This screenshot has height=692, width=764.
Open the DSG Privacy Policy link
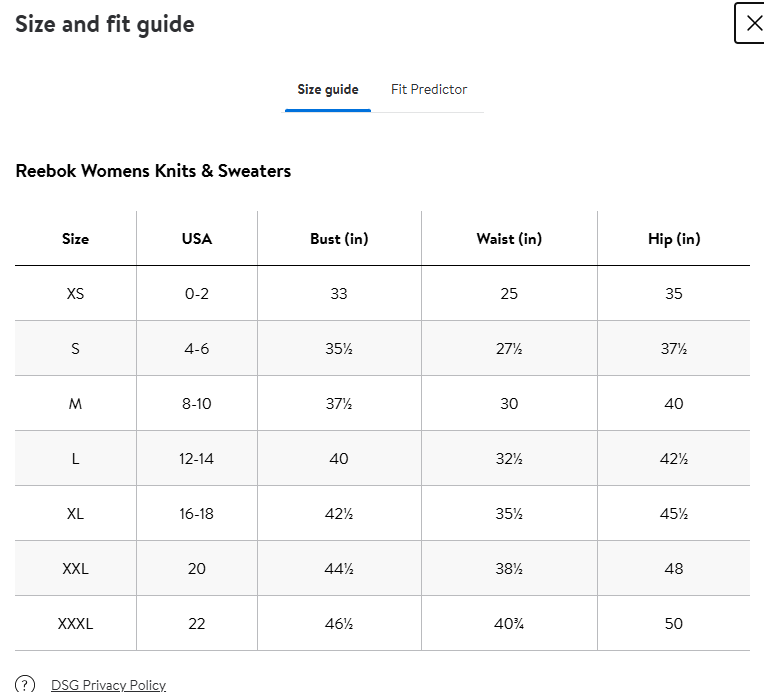point(108,685)
